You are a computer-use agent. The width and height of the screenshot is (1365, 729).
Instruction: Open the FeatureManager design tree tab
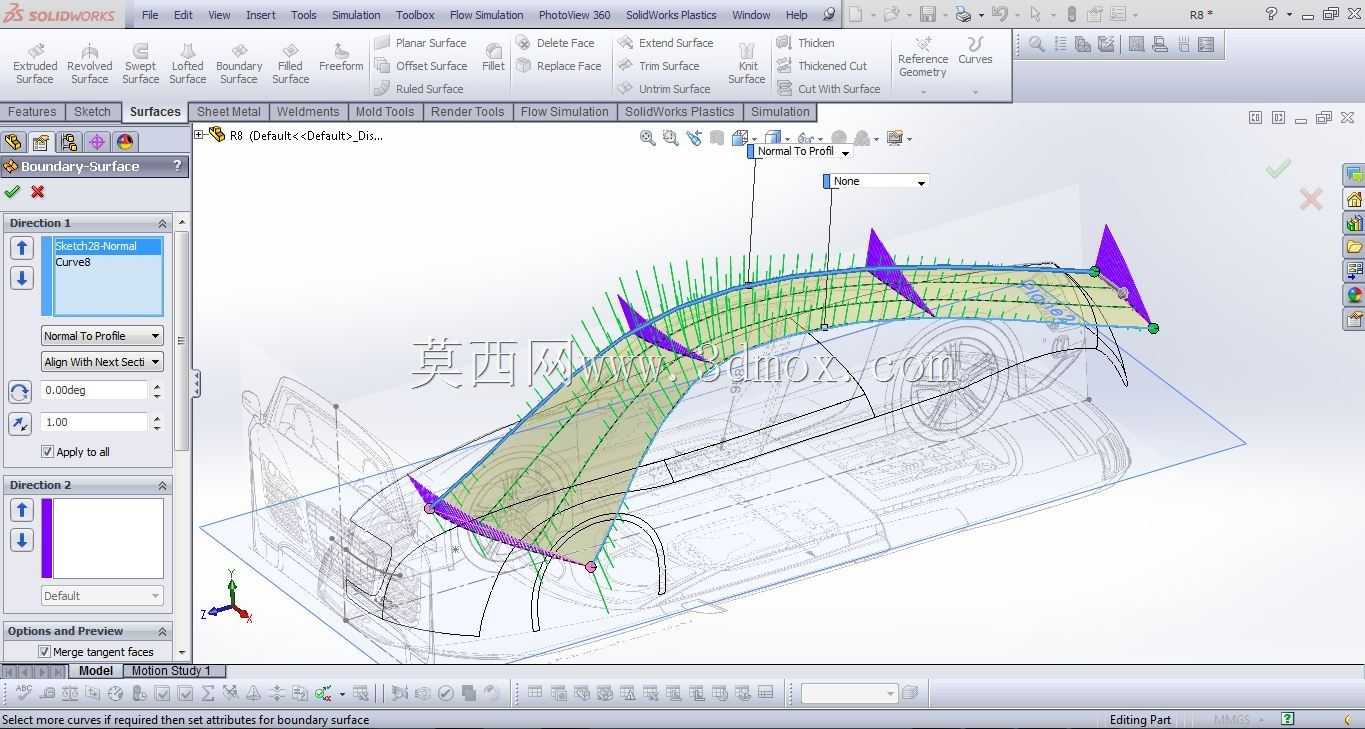pos(13,142)
